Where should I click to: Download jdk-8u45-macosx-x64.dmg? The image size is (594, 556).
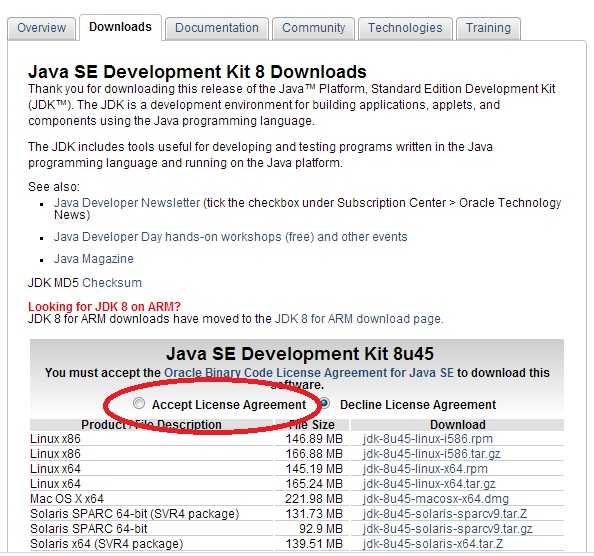[436, 499]
